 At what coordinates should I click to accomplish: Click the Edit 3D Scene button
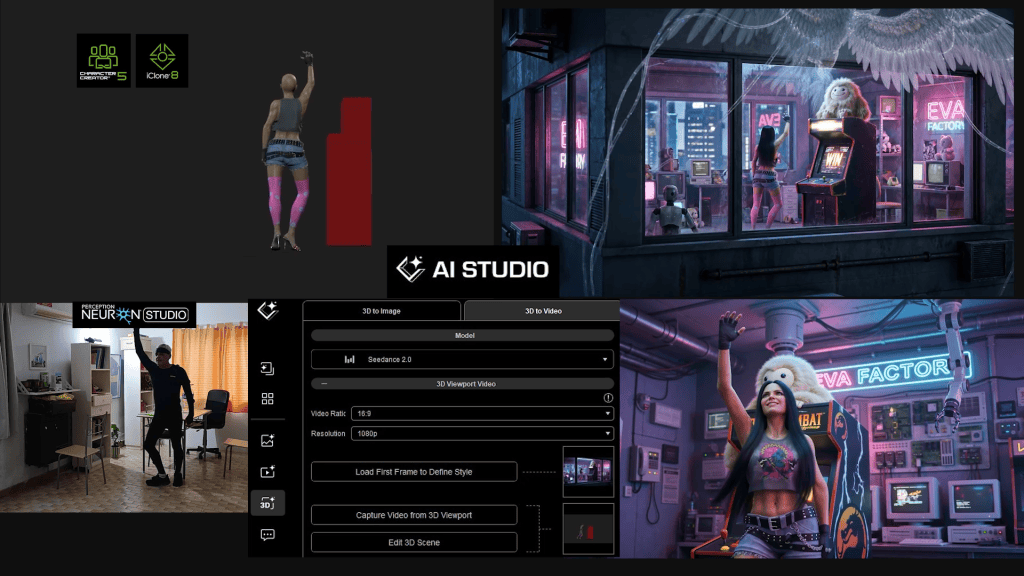[414, 542]
